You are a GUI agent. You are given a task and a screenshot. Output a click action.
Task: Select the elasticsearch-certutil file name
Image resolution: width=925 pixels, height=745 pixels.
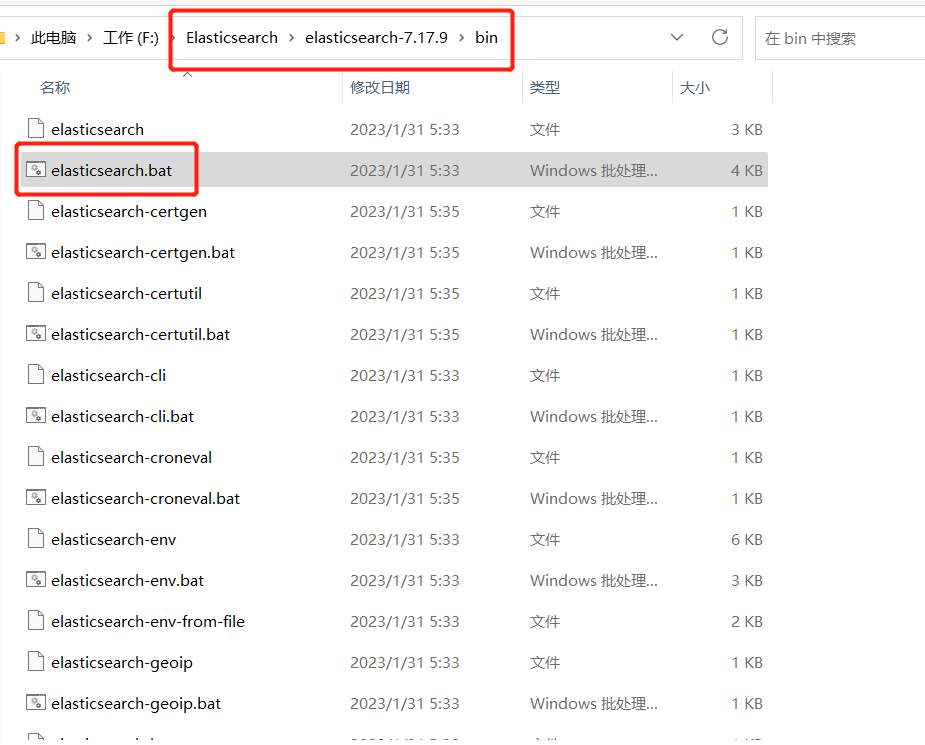tap(126, 293)
